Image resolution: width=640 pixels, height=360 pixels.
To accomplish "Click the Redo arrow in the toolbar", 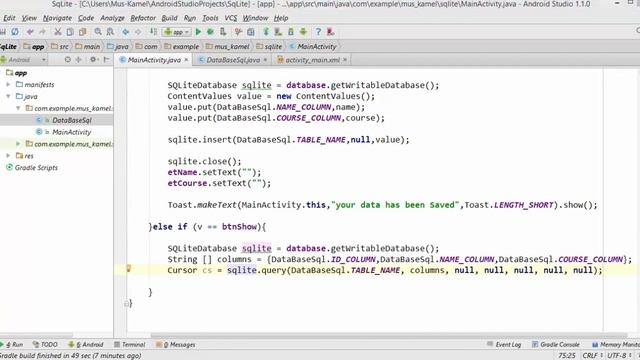I will [42, 32].
